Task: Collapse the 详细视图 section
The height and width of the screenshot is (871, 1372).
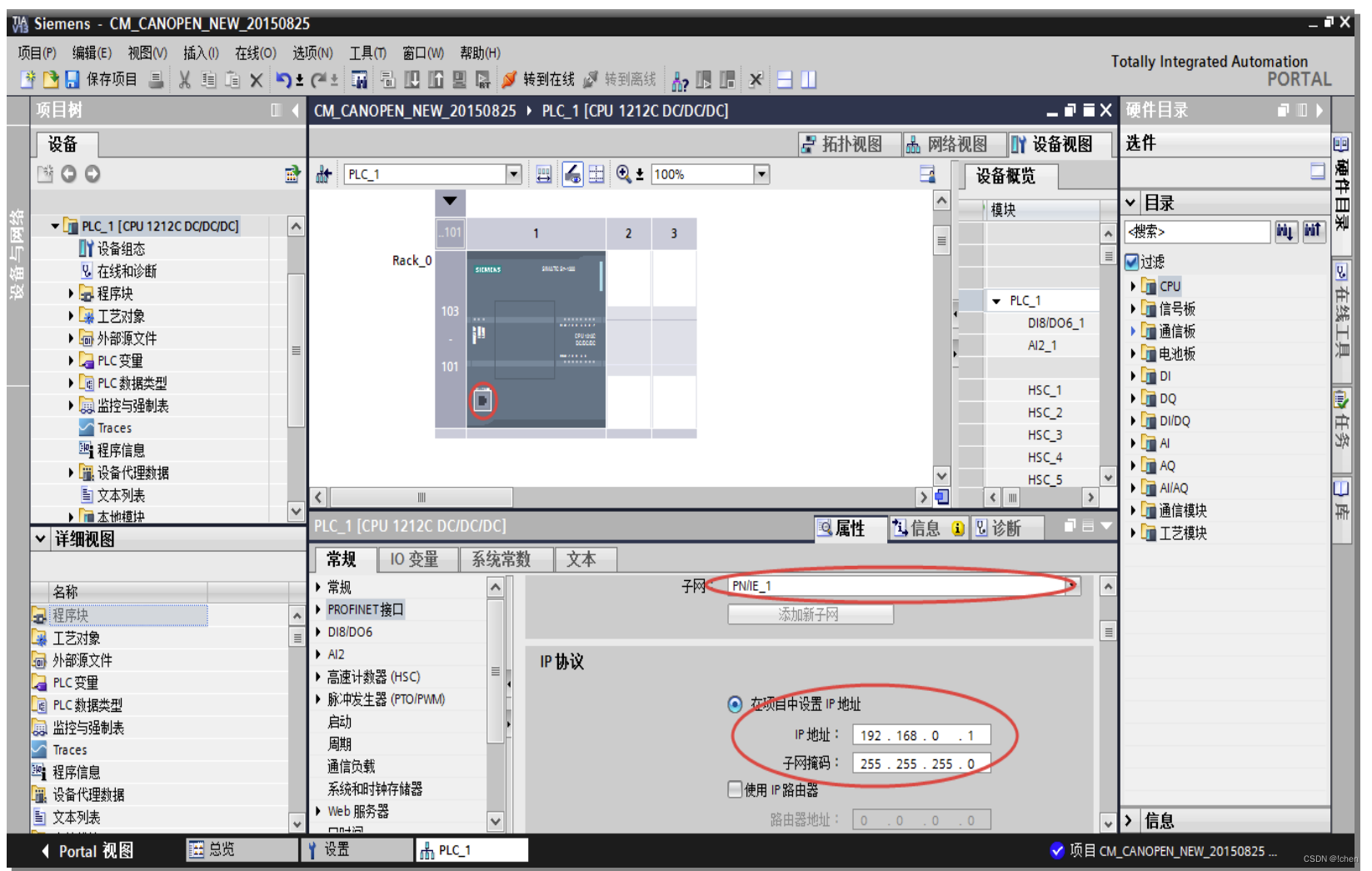Action: pos(40,539)
